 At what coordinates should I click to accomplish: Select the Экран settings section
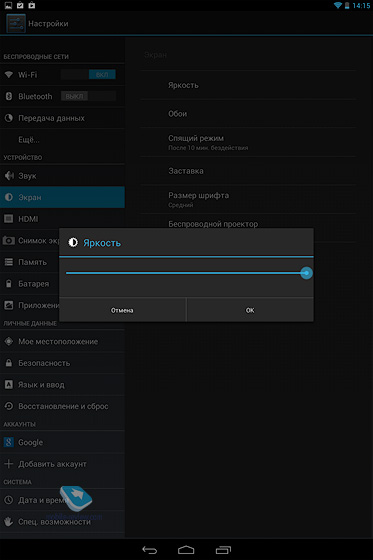tap(62, 197)
